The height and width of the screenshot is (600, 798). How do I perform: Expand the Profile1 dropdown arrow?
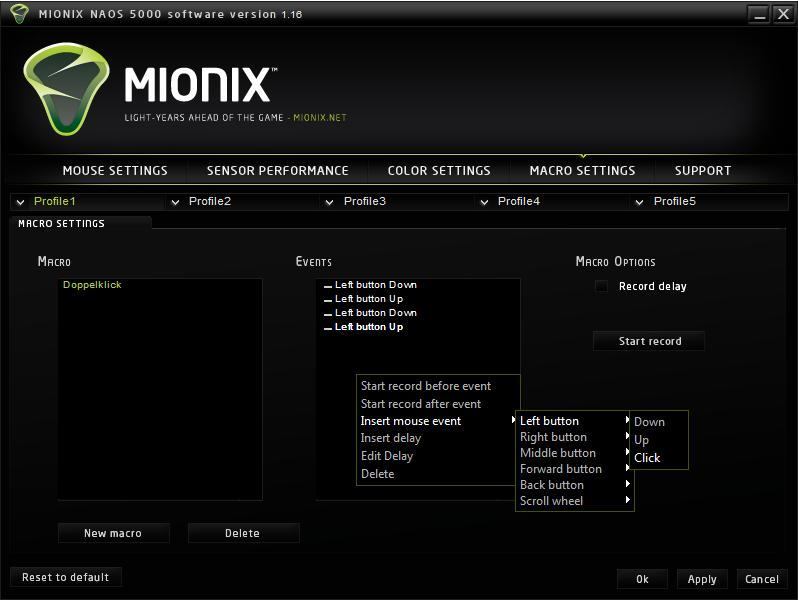[x=20, y=202]
